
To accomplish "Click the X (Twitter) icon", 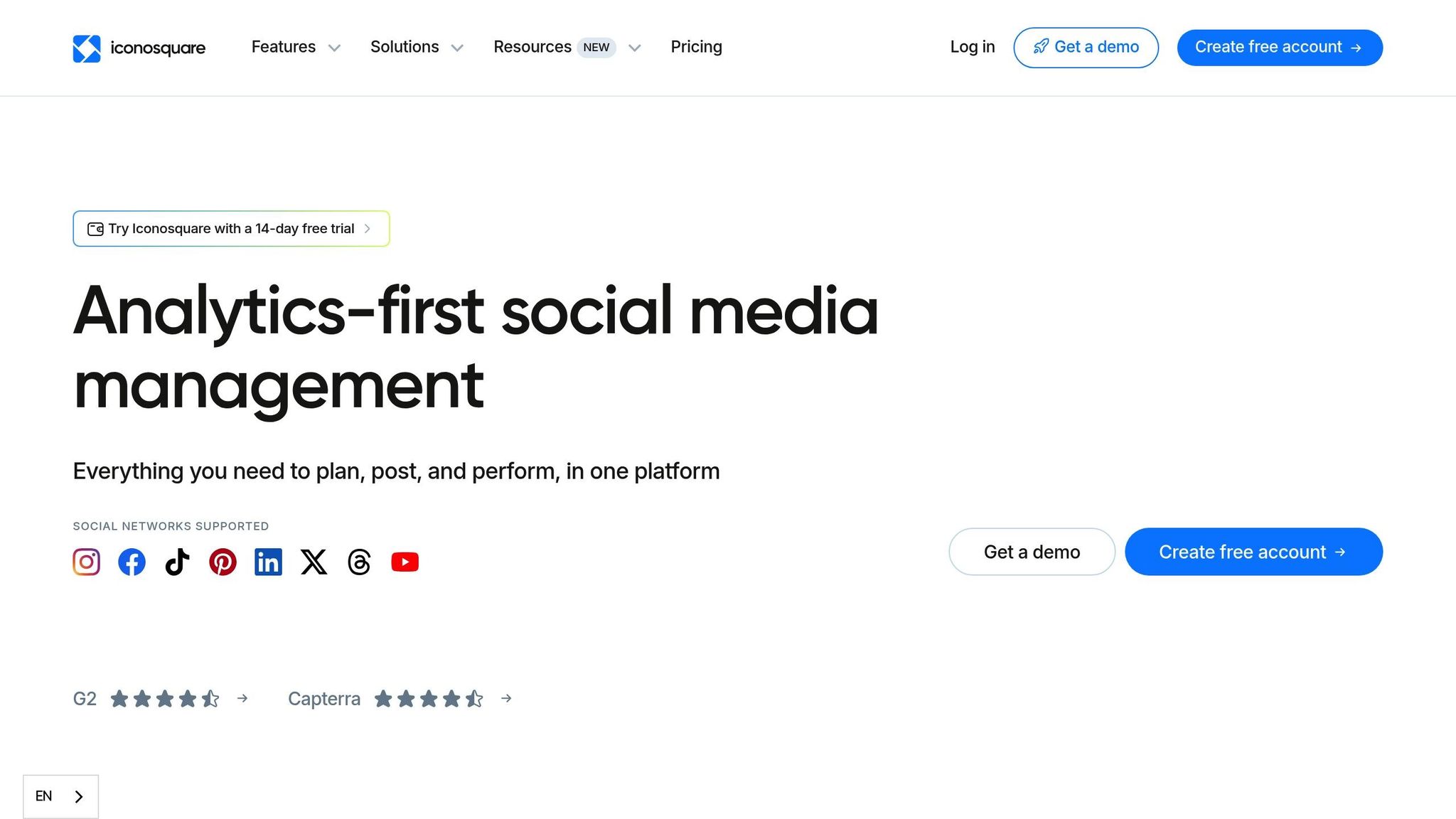I will [x=314, y=562].
